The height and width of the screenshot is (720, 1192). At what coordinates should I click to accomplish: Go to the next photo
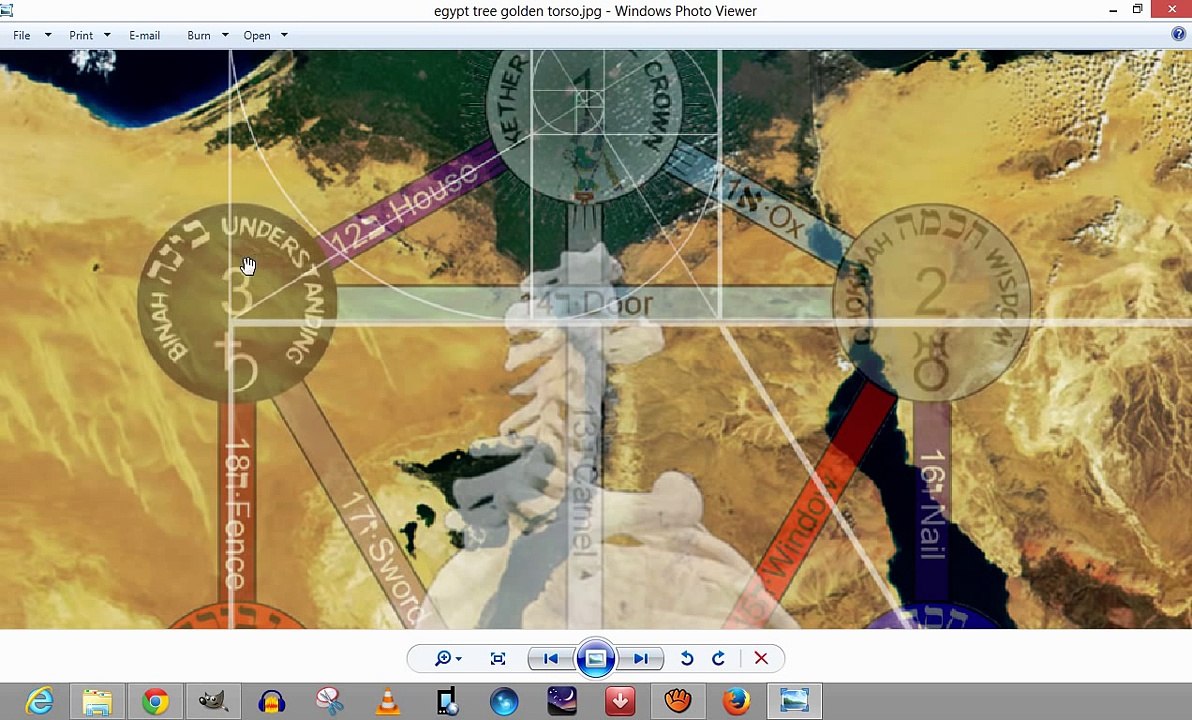641,658
